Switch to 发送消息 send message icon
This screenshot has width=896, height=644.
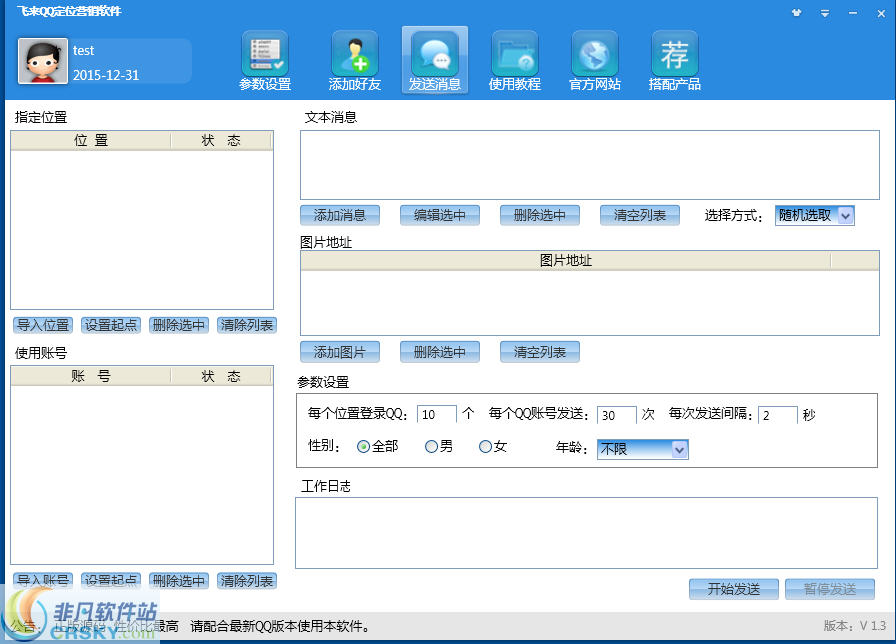434,60
